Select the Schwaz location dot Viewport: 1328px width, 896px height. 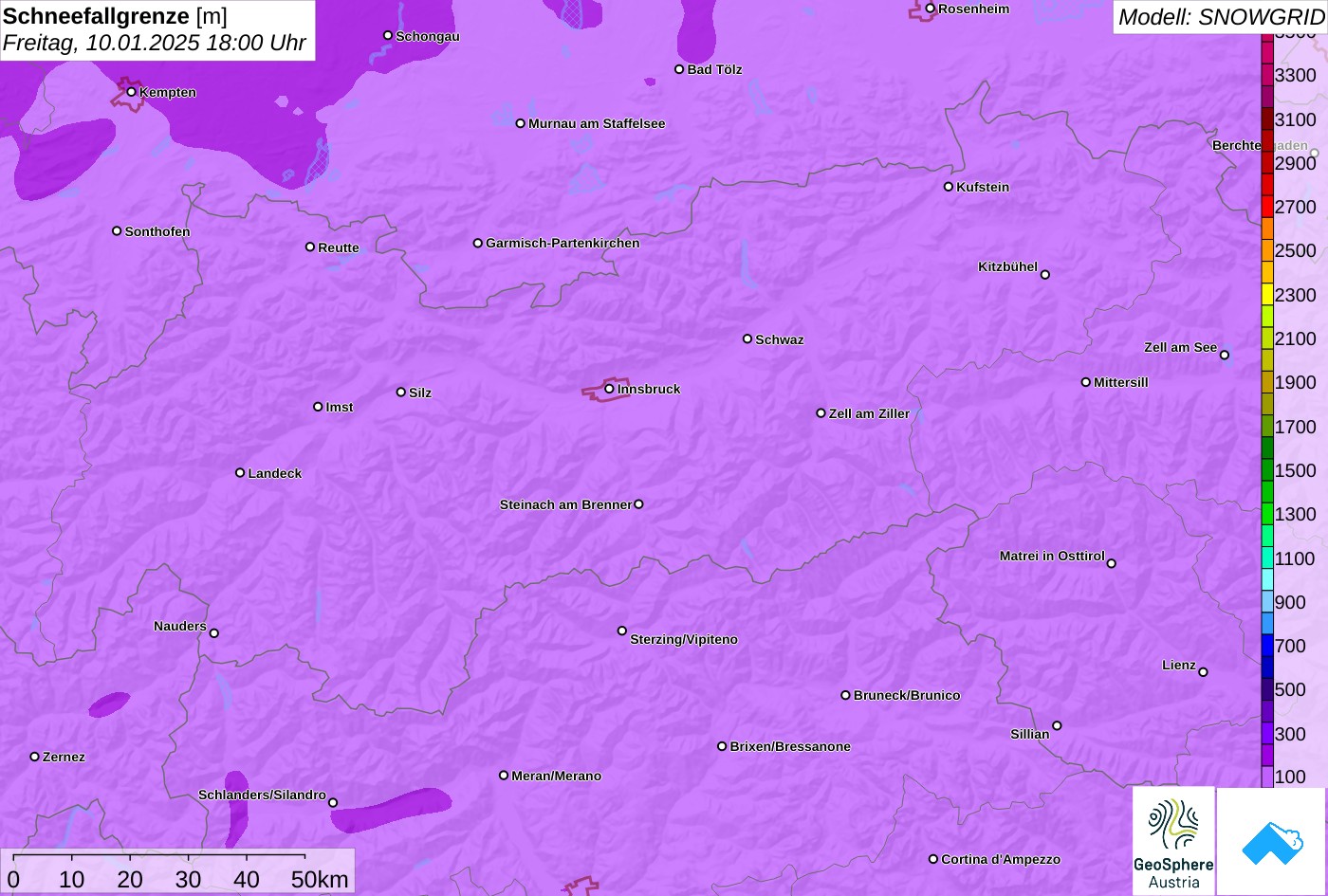pyautogui.click(x=747, y=338)
